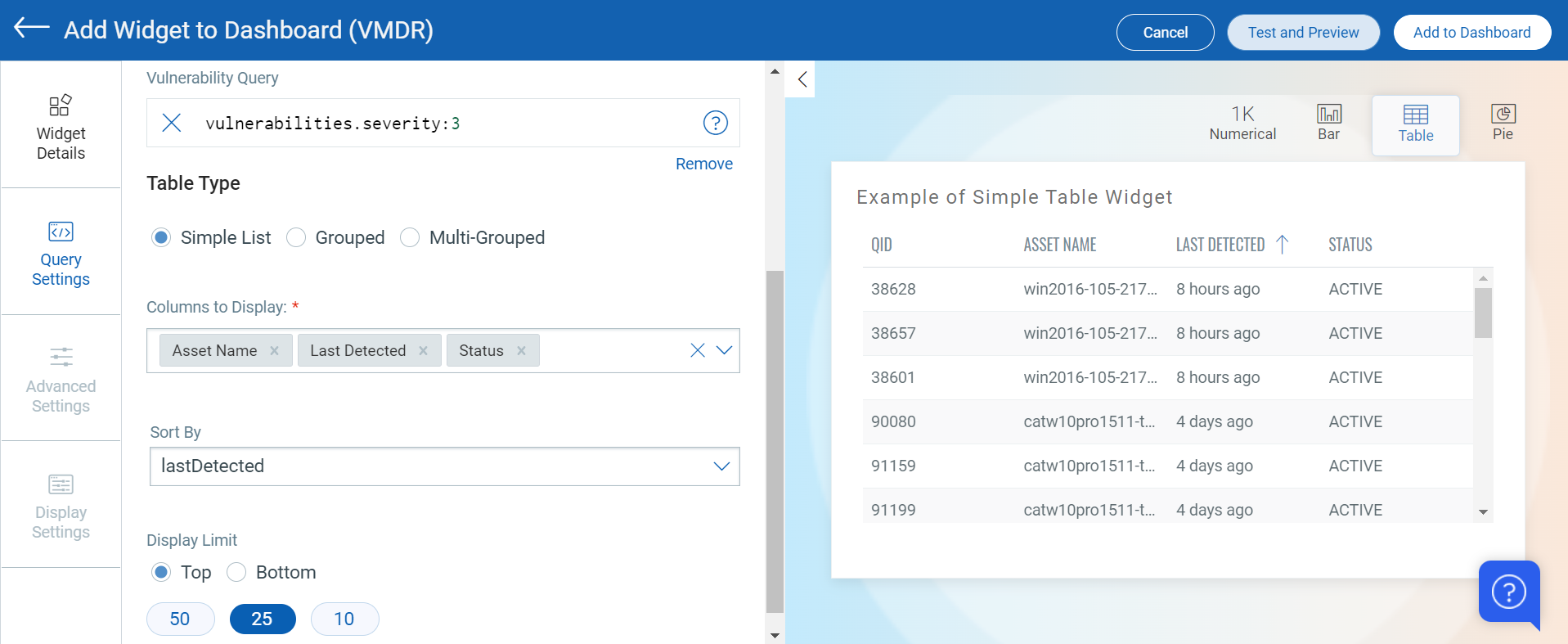Open the Advanced Settings section
1568x644 pixels.
click(x=61, y=380)
